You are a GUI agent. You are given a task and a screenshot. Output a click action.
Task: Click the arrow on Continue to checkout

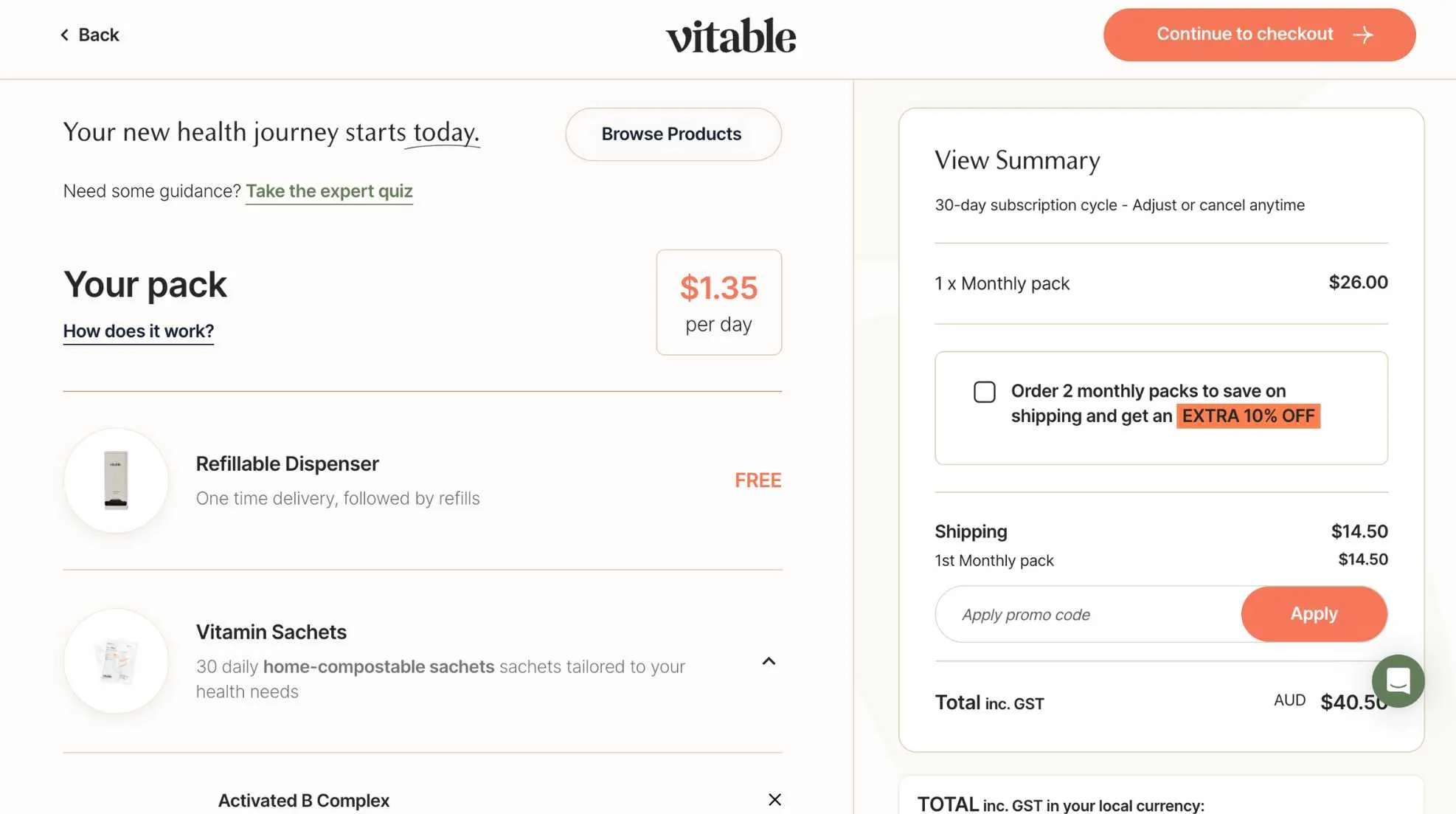point(1363,35)
